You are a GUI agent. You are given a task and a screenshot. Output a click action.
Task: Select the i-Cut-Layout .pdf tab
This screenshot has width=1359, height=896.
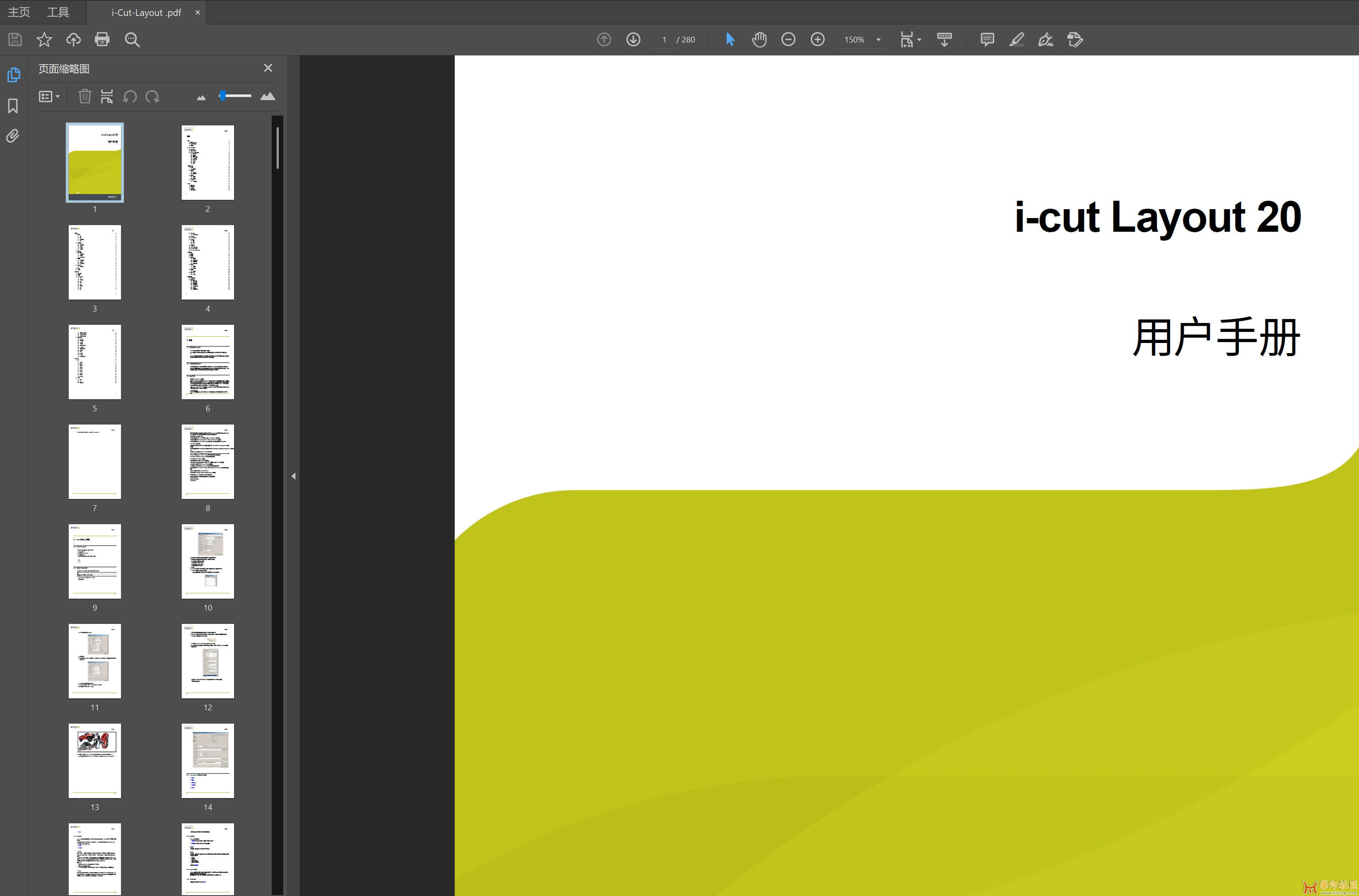[x=146, y=12]
